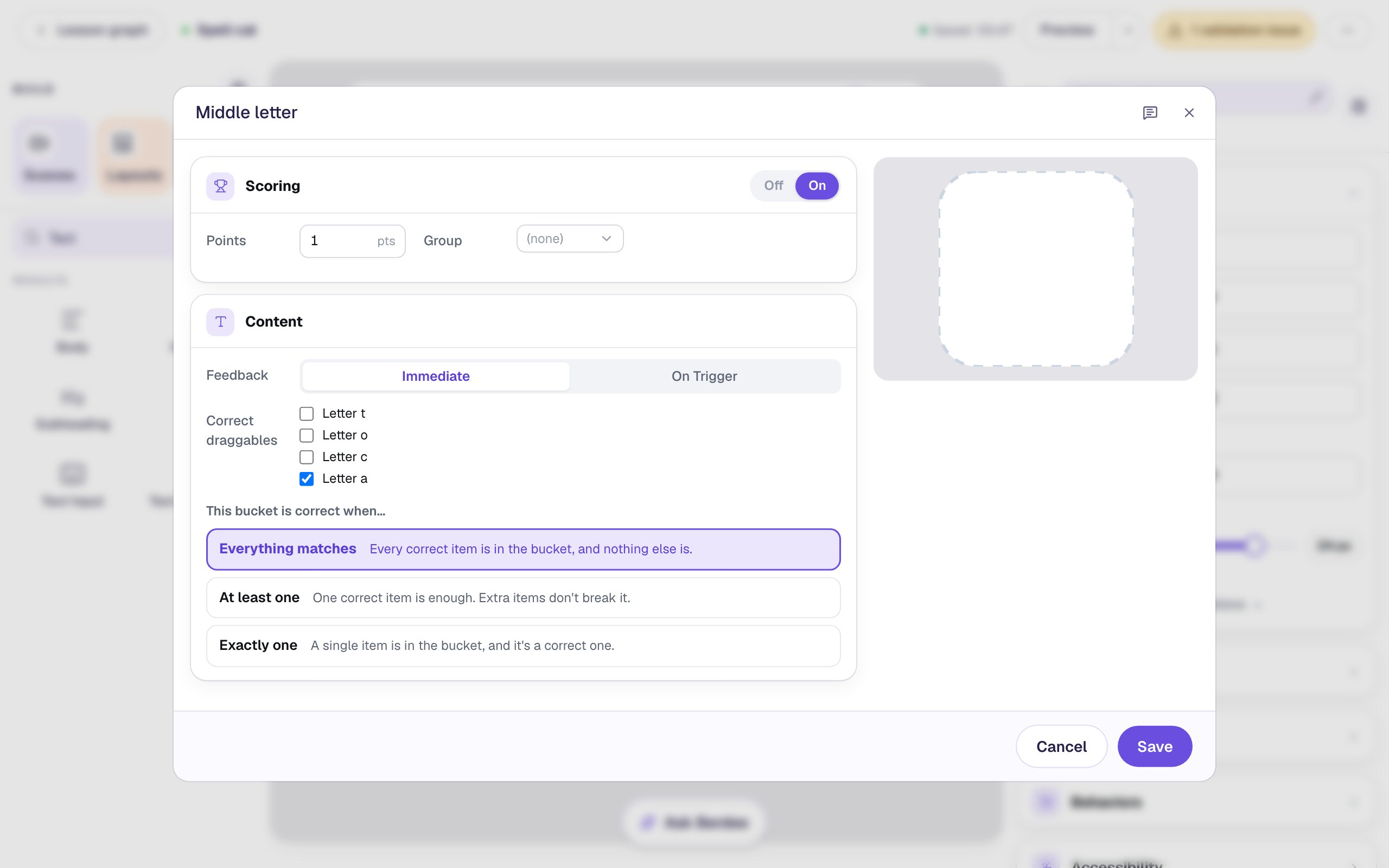Image resolution: width=1389 pixels, height=868 pixels.
Task: Switch Scoring to Off
Action: pos(773,186)
